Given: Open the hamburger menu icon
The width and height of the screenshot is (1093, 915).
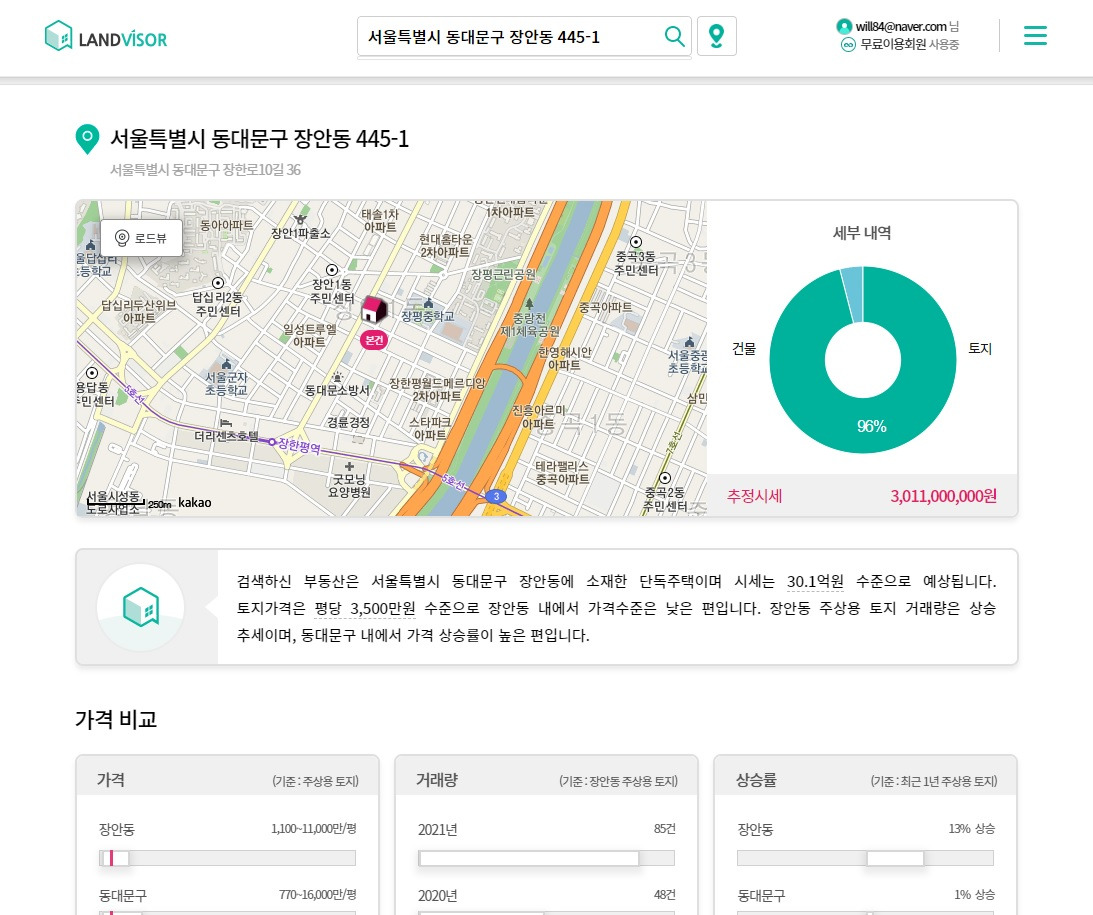Looking at the screenshot, I should (x=1035, y=35).
